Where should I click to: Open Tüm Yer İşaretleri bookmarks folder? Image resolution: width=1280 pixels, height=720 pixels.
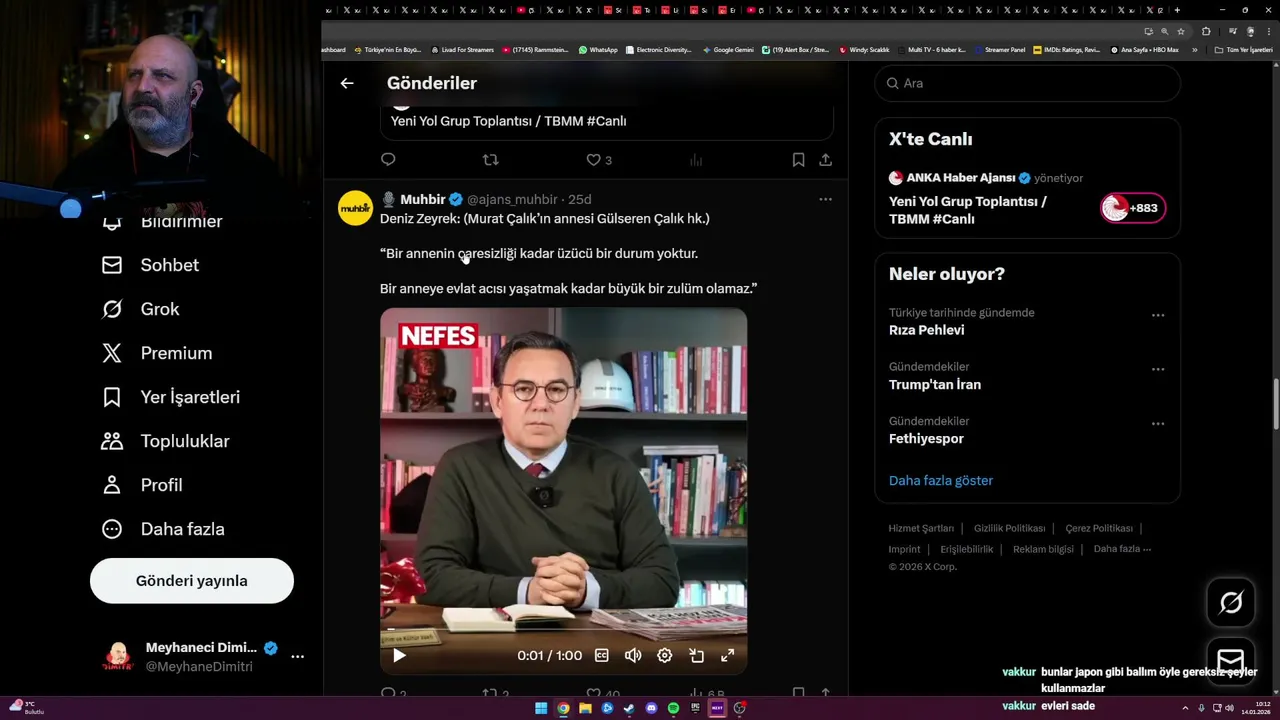coord(1242,49)
